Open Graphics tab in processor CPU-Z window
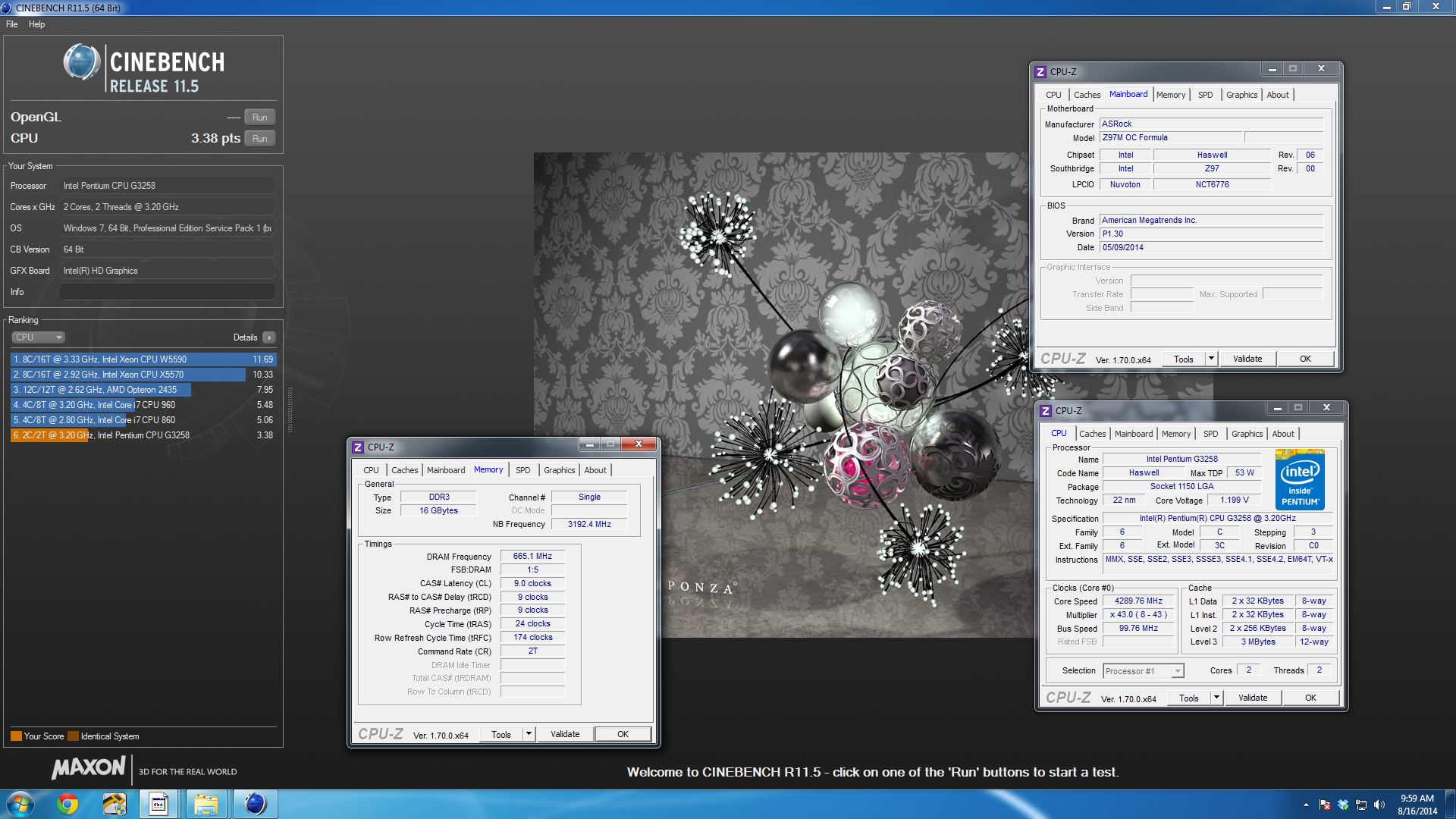This screenshot has width=1456, height=819. (1247, 434)
